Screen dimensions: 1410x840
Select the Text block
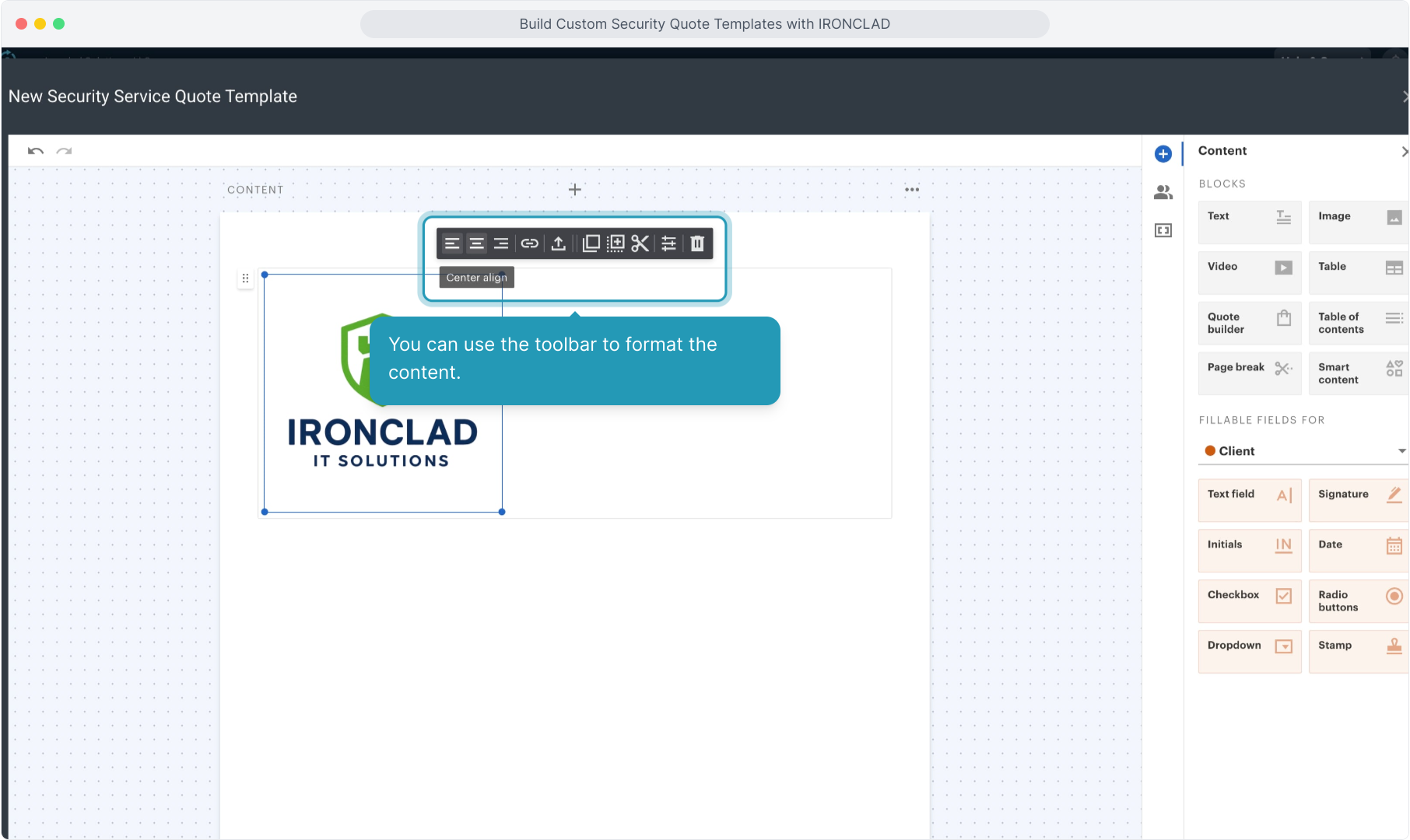click(1250, 222)
